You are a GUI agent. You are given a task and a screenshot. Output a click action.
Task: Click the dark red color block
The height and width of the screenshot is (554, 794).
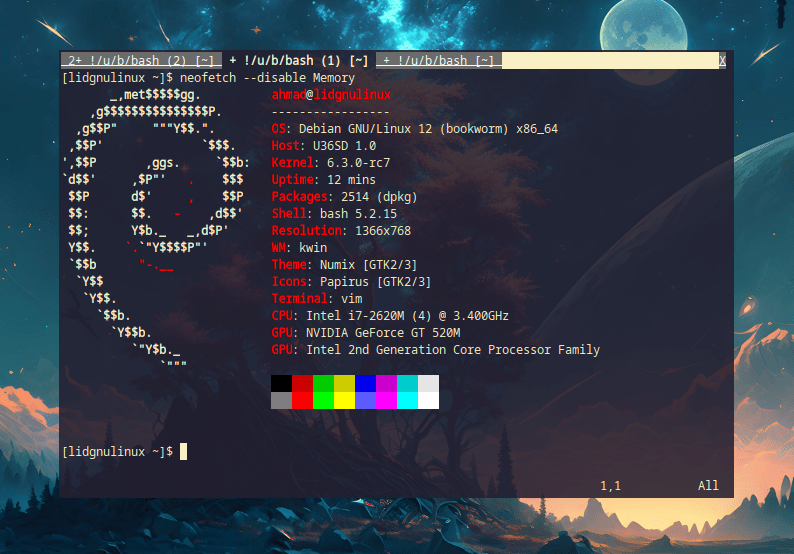[x=302, y=383]
